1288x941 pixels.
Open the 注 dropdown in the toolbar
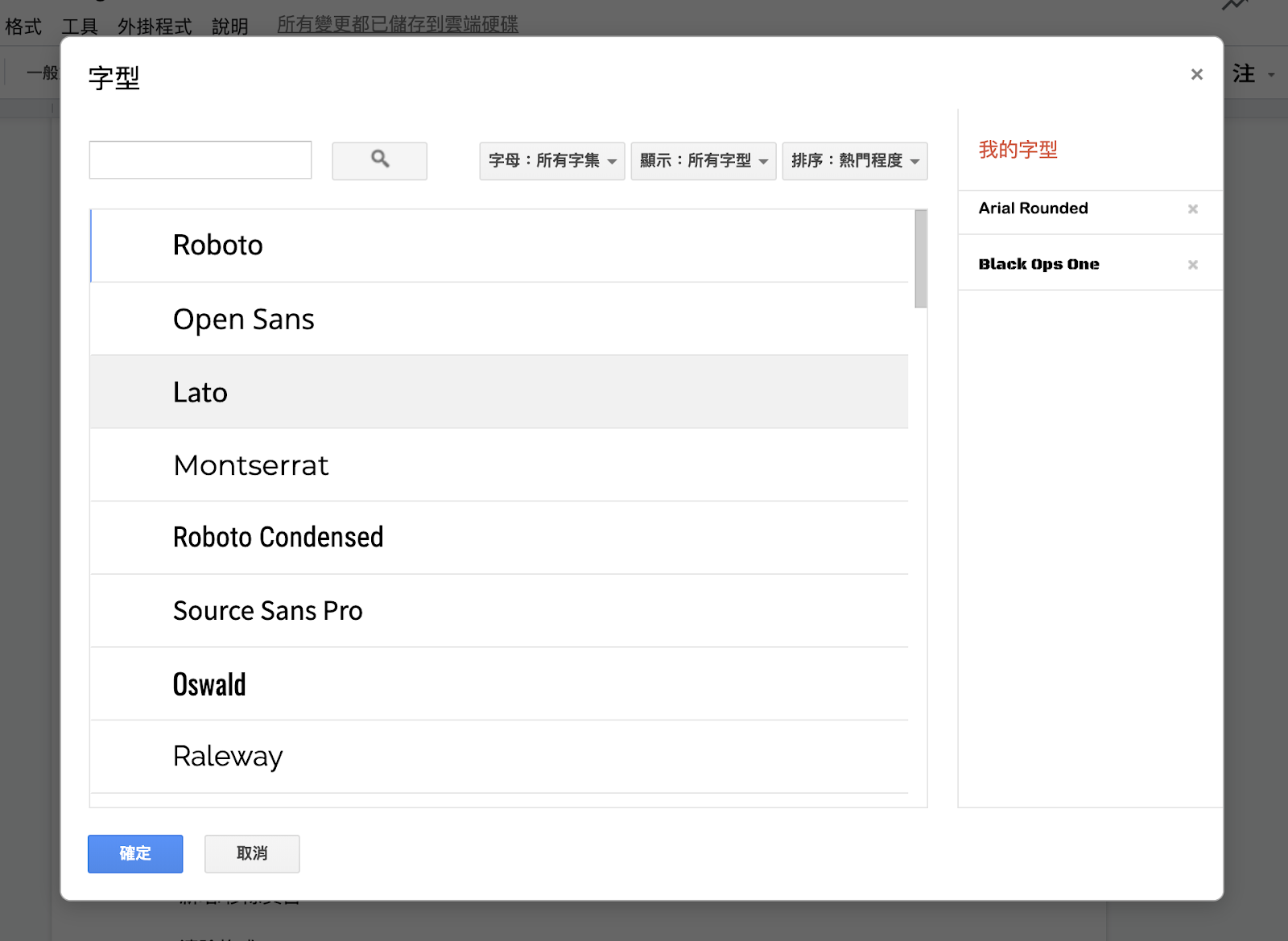pyautogui.click(x=1253, y=74)
